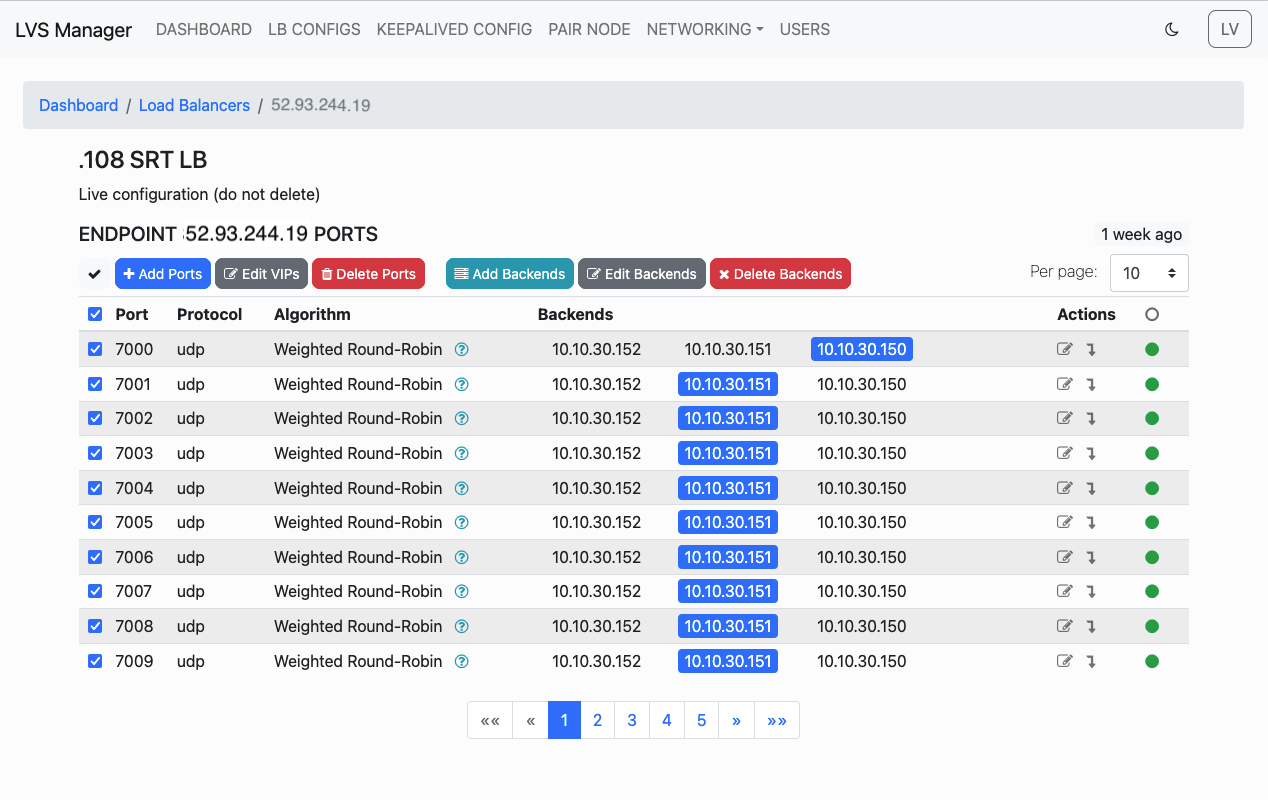Click Dashboard breadcrumb link
1268x800 pixels.
(x=78, y=105)
